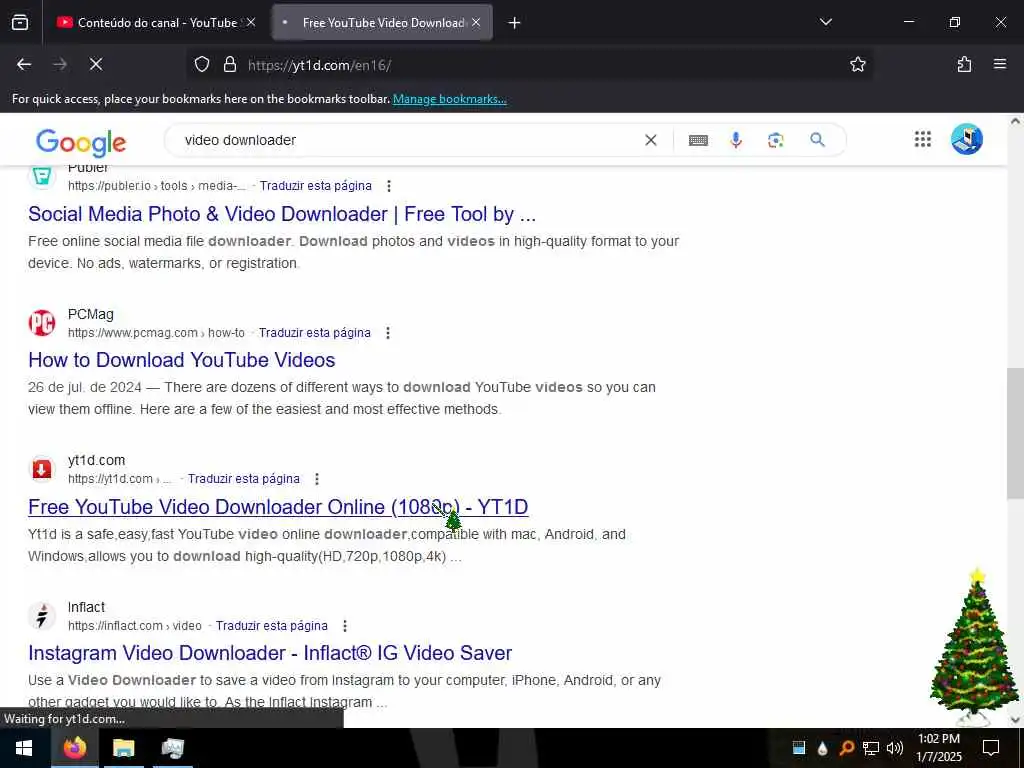The width and height of the screenshot is (1024, 768).
Task: Stop loading the page
Action: [96, 65]
